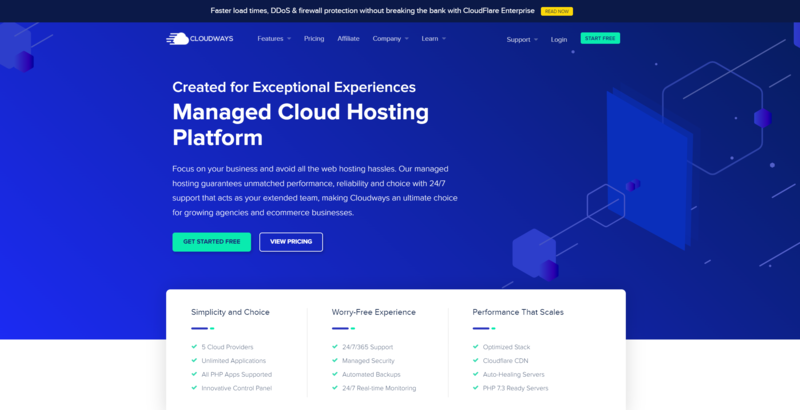Click the checkmark beside Innovative Control Panel
This screenshot has height=410, width=800.
194,388
